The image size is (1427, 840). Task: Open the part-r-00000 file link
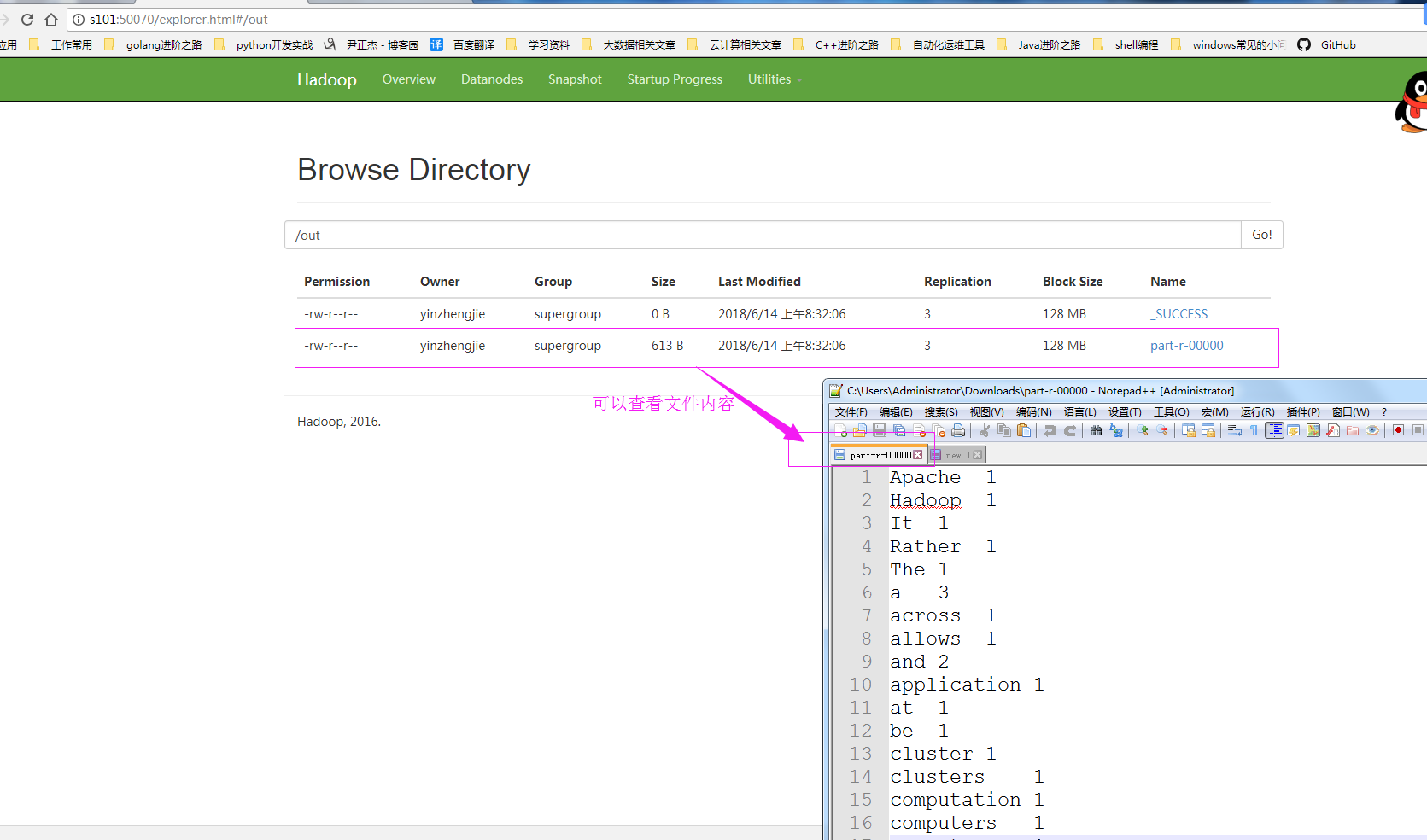click(1186, 346)
